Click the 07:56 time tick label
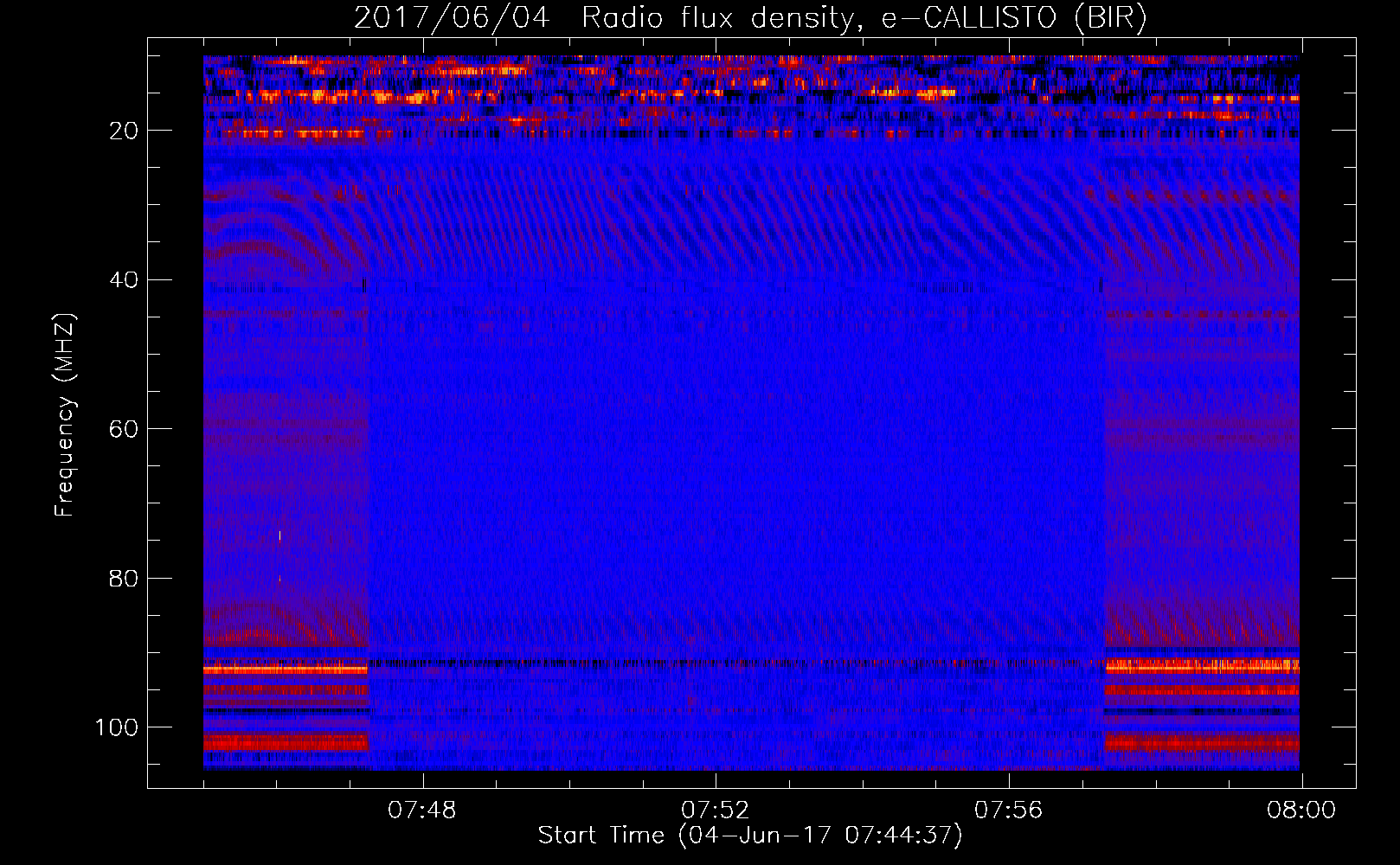The height and width of the screenshot is (865, 1400). [x=1009, y=811]
